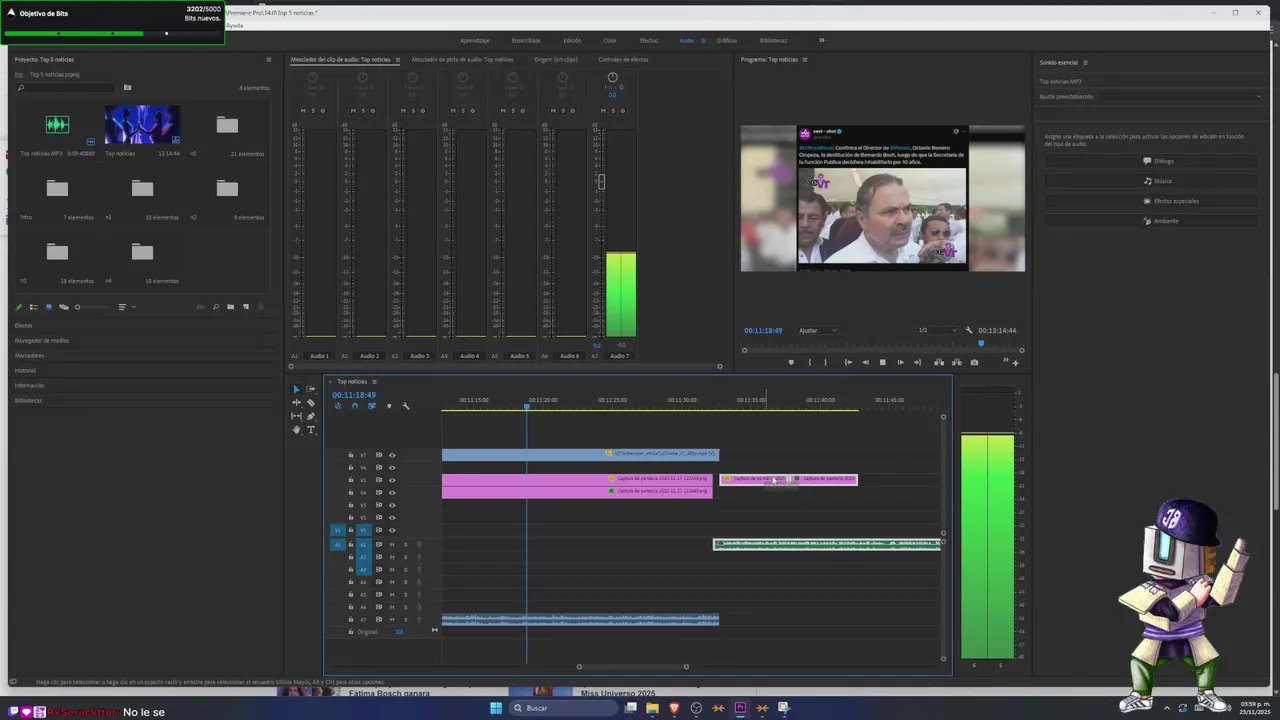Click the Stop button in Program monitor
Image resolution: width=1280 pixels, height=720 pixels.
click(x=882, y=362)
